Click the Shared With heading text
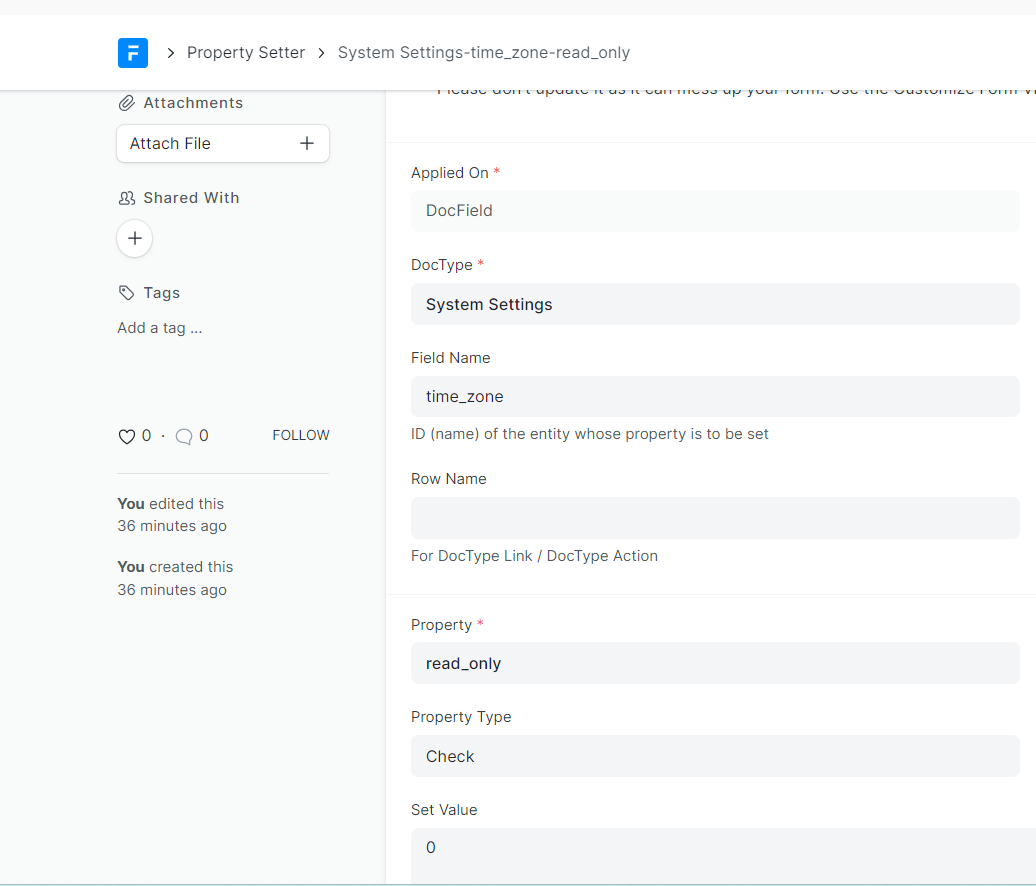The image size is (1036, 886). 191,198
